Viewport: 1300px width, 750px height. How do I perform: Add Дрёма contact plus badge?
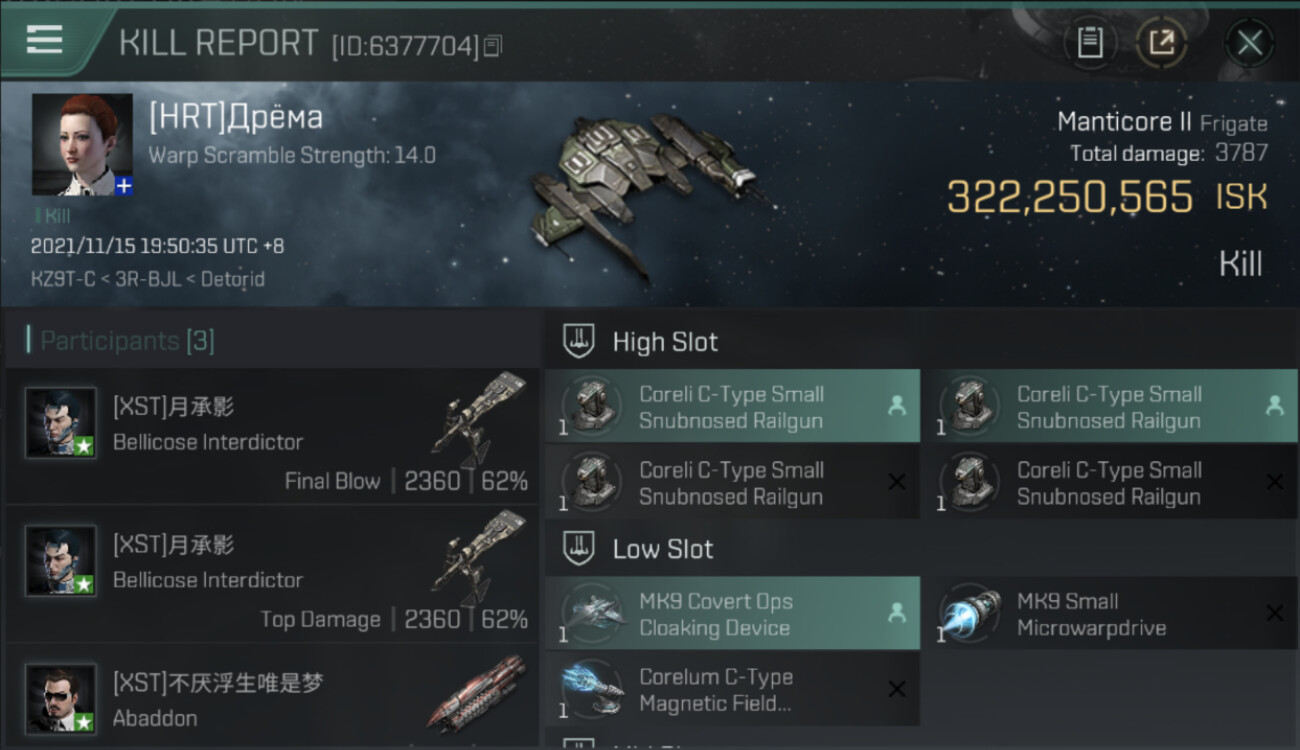click(x=123, y=186)
